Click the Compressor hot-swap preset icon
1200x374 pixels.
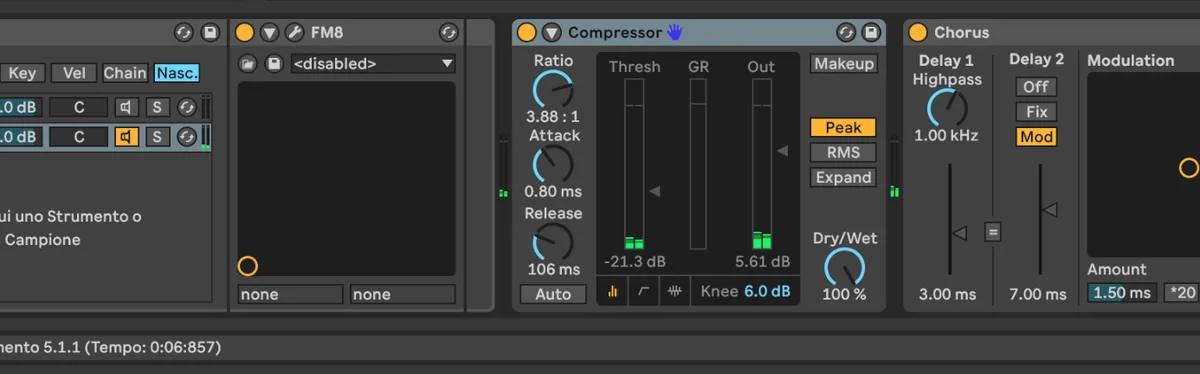click(846, 32)
